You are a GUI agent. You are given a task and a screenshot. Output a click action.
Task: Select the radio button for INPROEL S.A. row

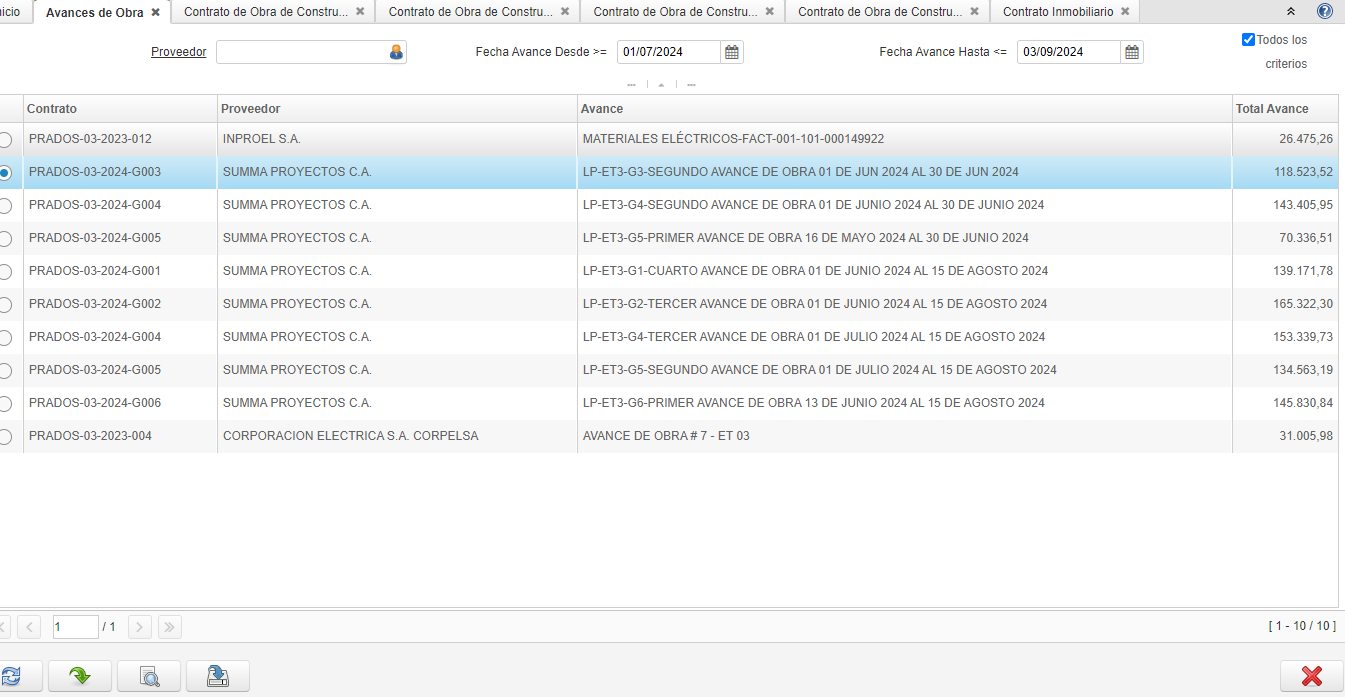[x=5, y=140]
